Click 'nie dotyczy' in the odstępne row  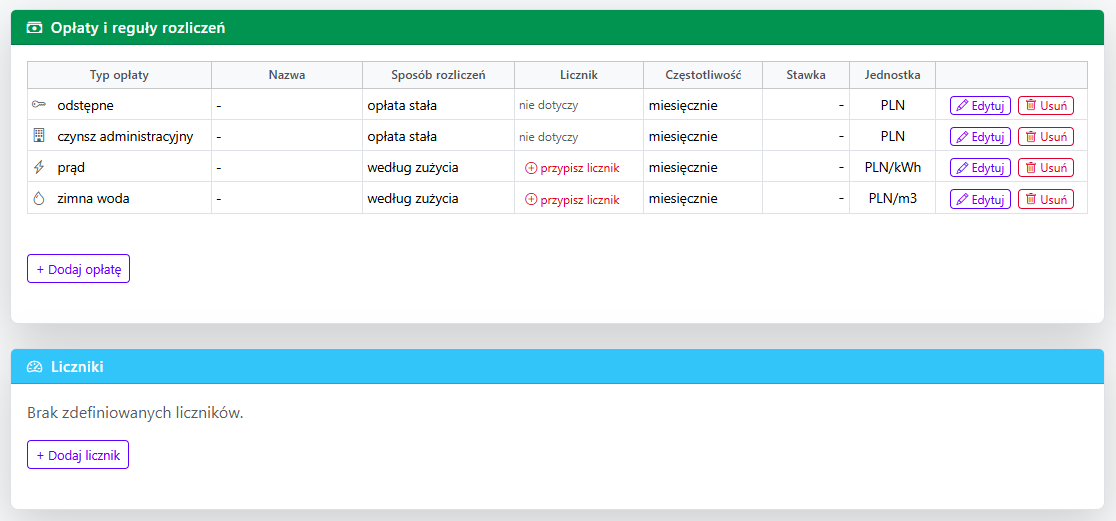click(548, 105)
